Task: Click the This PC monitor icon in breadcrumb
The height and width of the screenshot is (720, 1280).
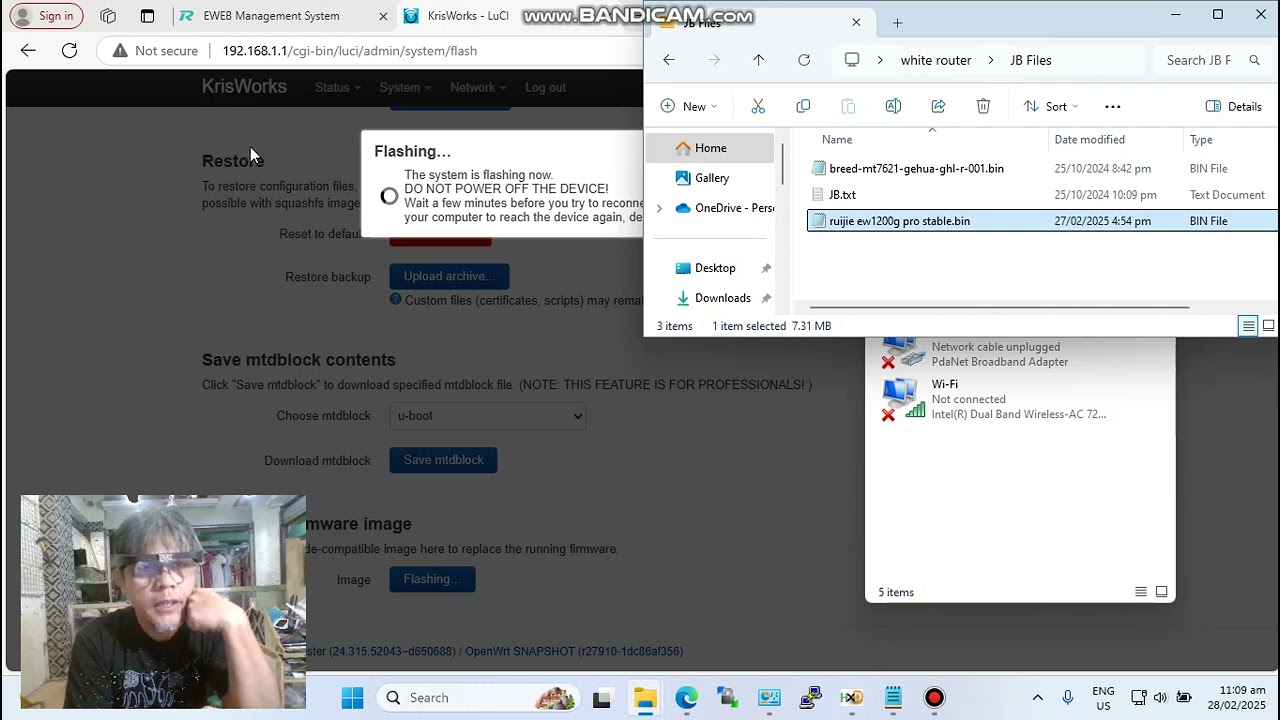Action: (x=852, y=60)
